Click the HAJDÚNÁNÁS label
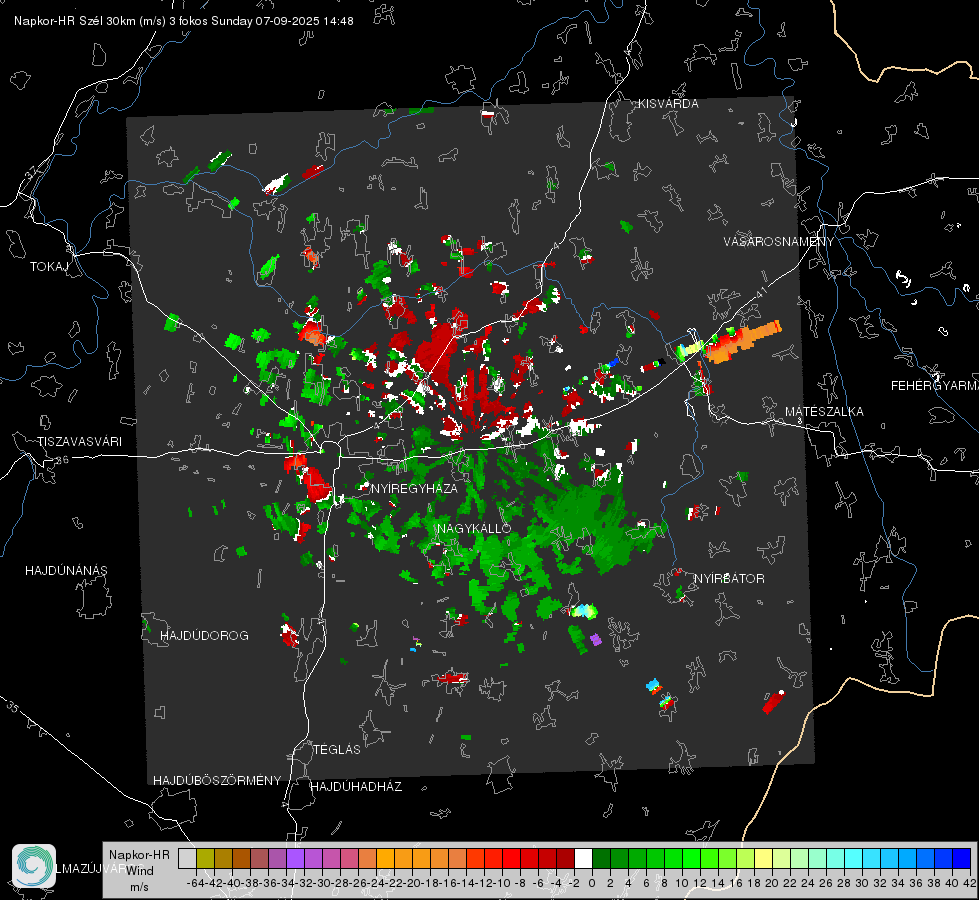Image resolution: width=979 pixels, height=900 pixels. pos(66,570)
